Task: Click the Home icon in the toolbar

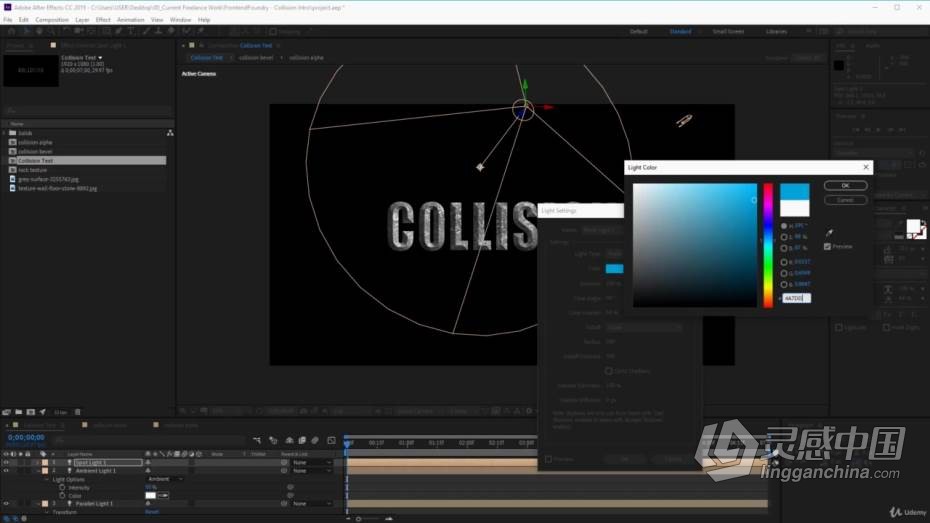Action: 11,31
